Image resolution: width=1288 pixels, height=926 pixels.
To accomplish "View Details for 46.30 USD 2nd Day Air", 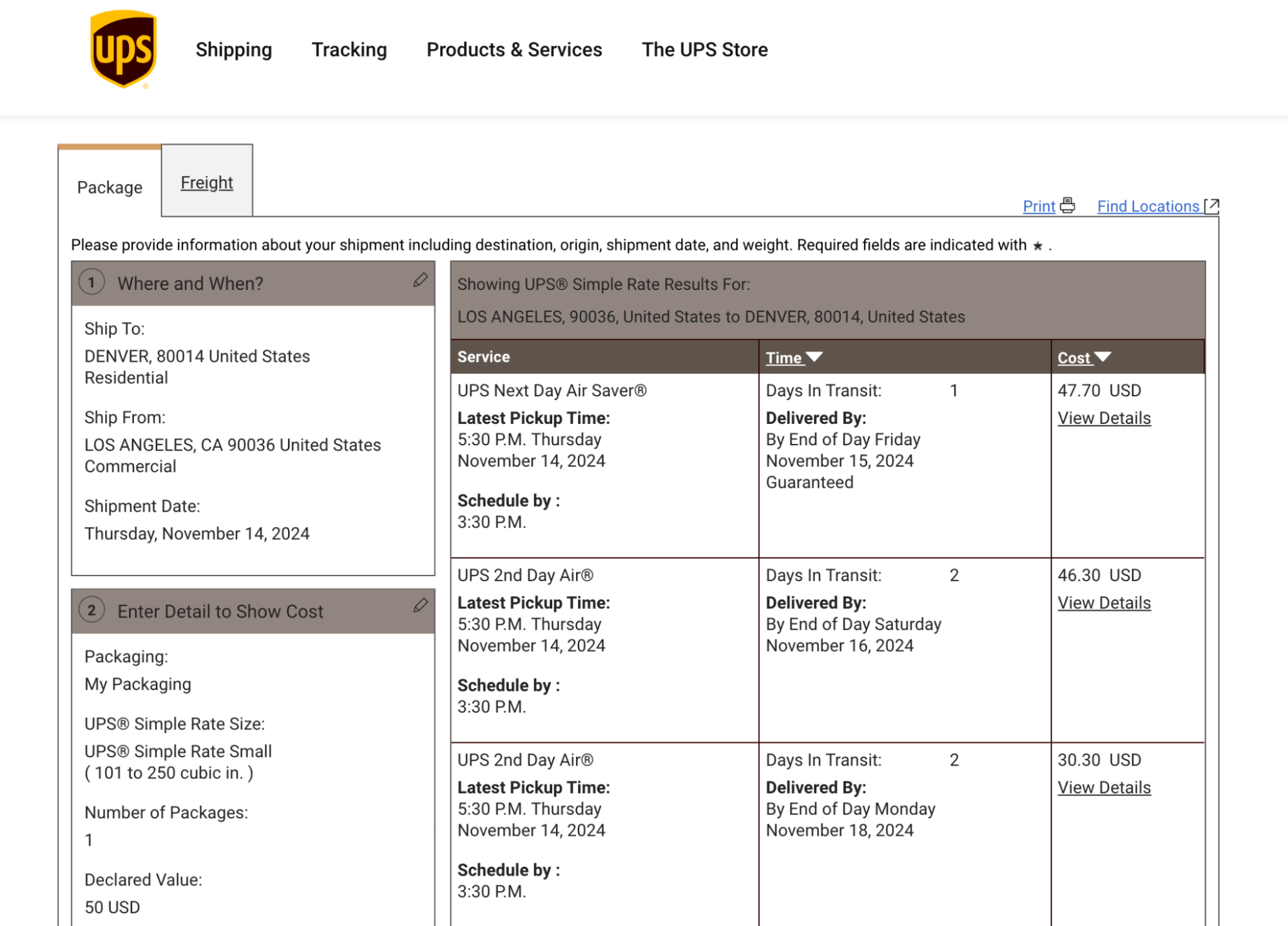I will pyautogui.click(x=1104, y=603).
